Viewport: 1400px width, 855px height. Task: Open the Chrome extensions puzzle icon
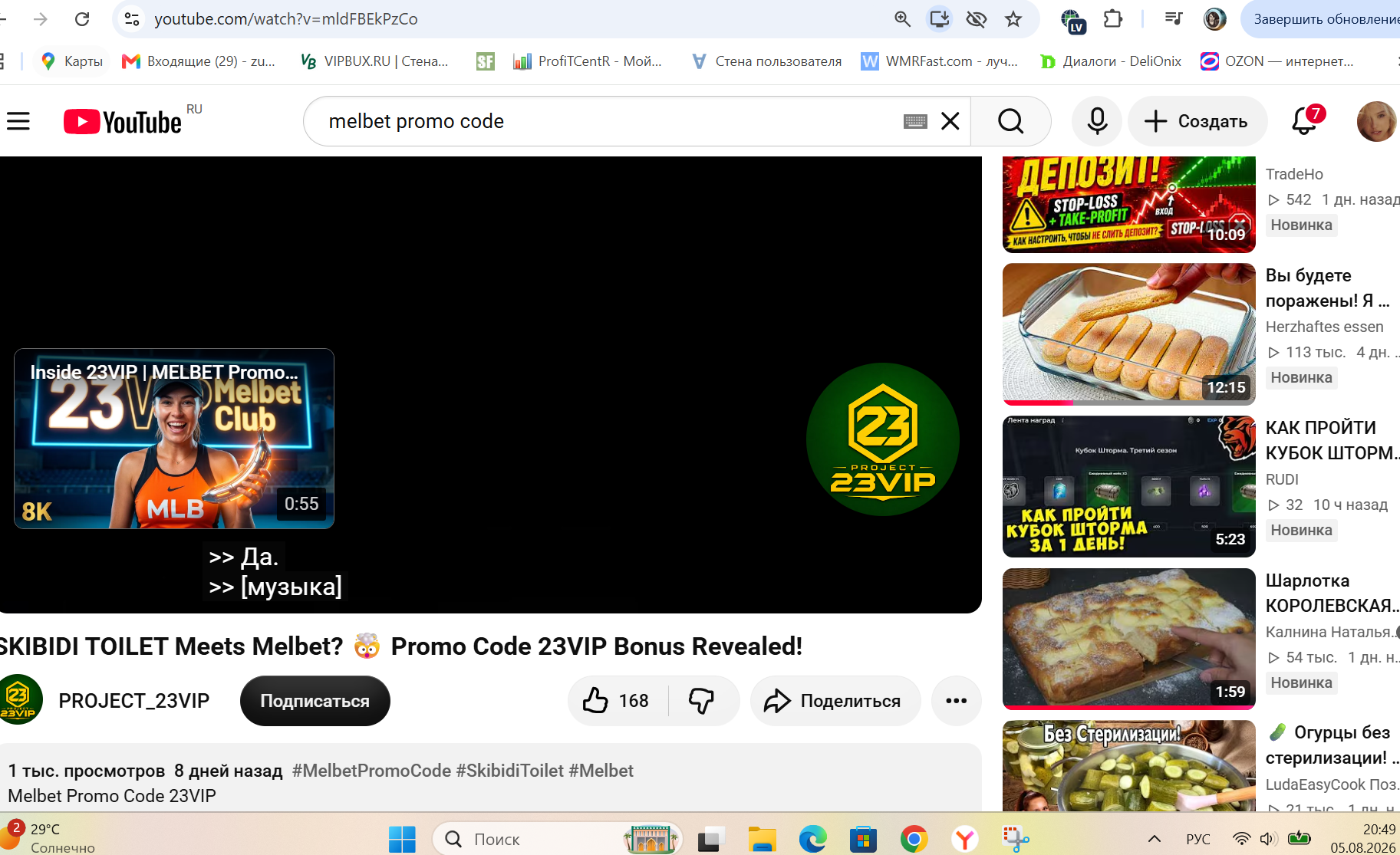(x=1112, y=19)
